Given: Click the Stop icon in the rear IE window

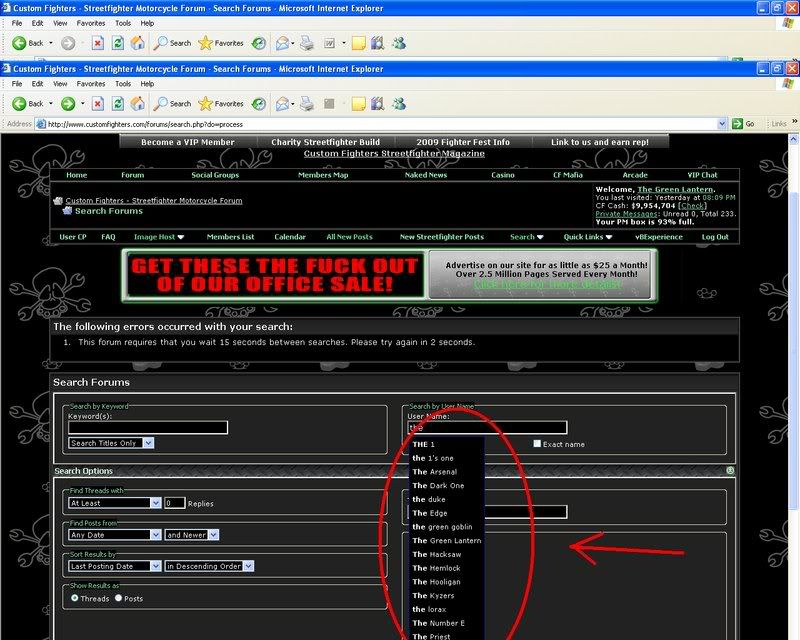Looking at the screenshot, I should pos(97,43).
